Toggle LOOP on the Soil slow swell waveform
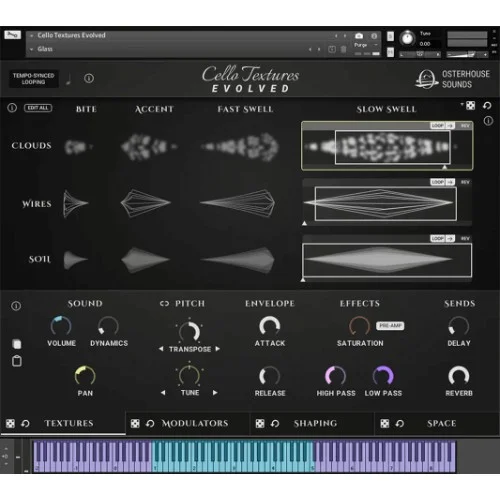 pos(438,239)
